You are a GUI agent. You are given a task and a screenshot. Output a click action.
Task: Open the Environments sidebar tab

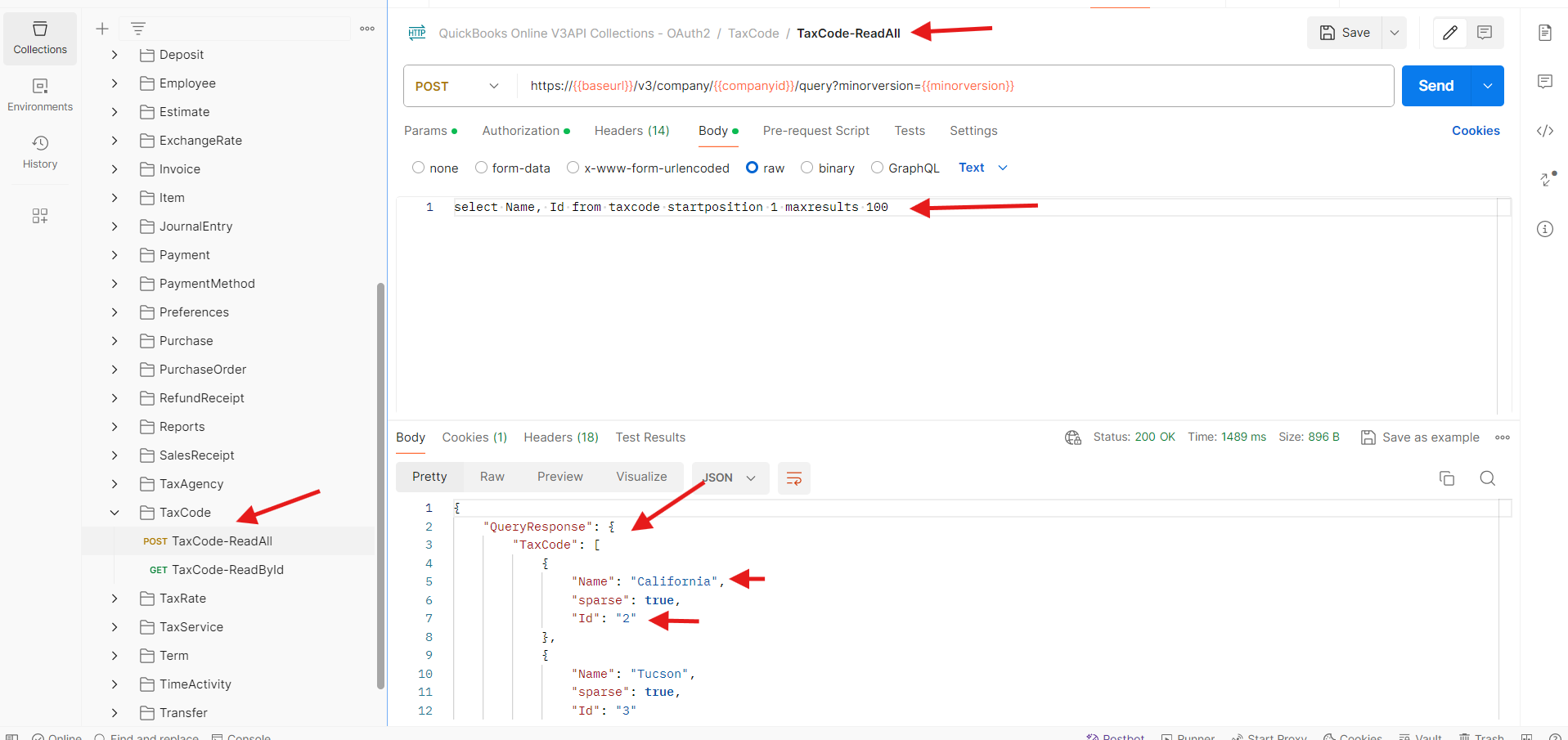[40, 96]
